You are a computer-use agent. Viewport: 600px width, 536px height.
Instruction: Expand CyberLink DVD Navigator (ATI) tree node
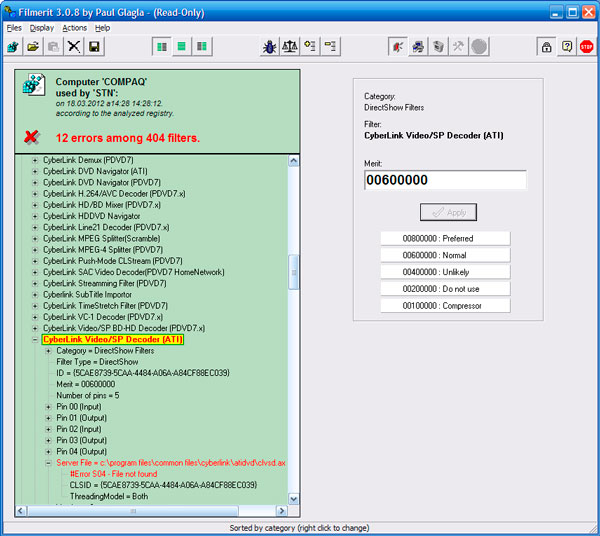point(36,171)
